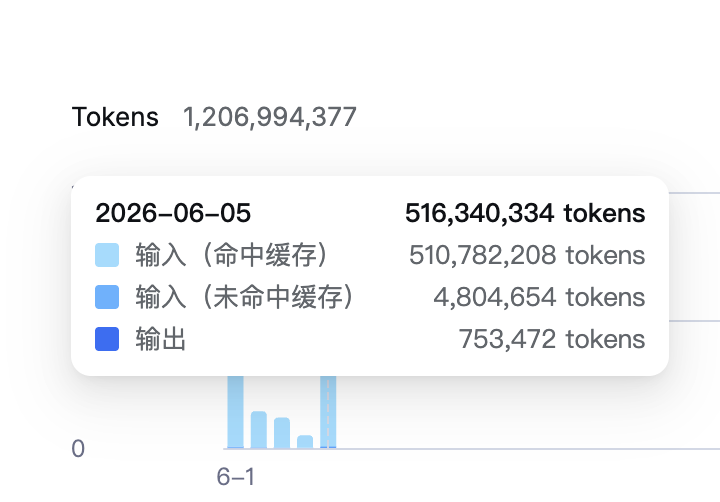Click the 0 y-axis label
The width and height of the screenshot is (720, 502).
(x=78, y=449)
